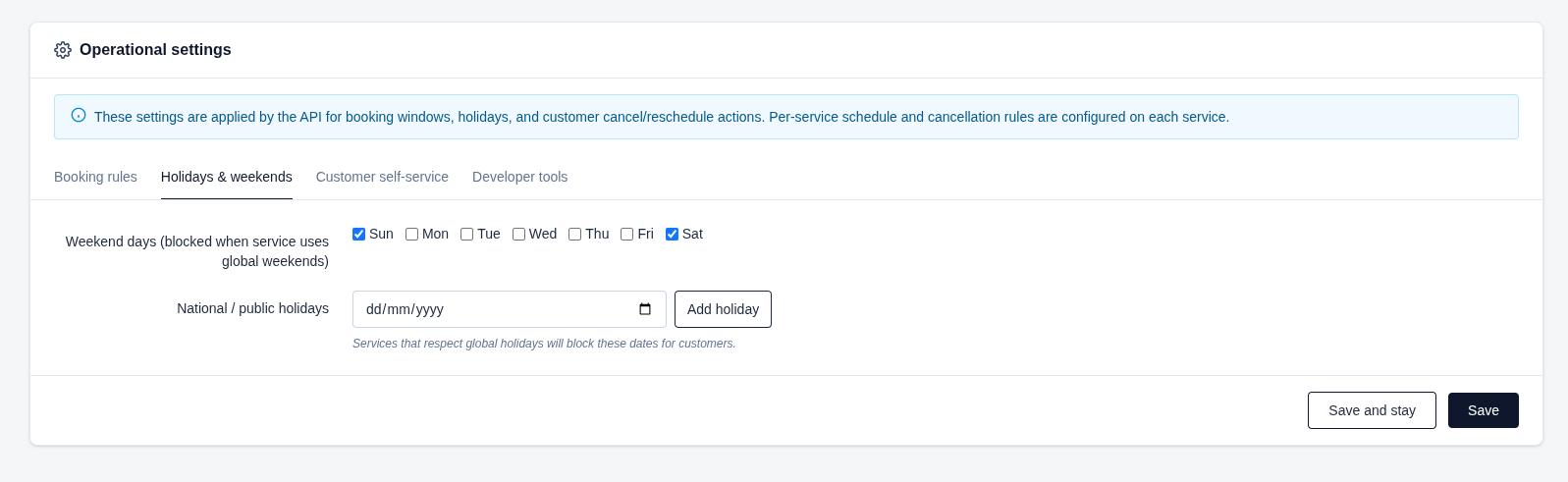Image resolution: width=1568 pixels, height=482 pixels.
Task: Click the info icon in the blue banner
Action: point(79,115)
